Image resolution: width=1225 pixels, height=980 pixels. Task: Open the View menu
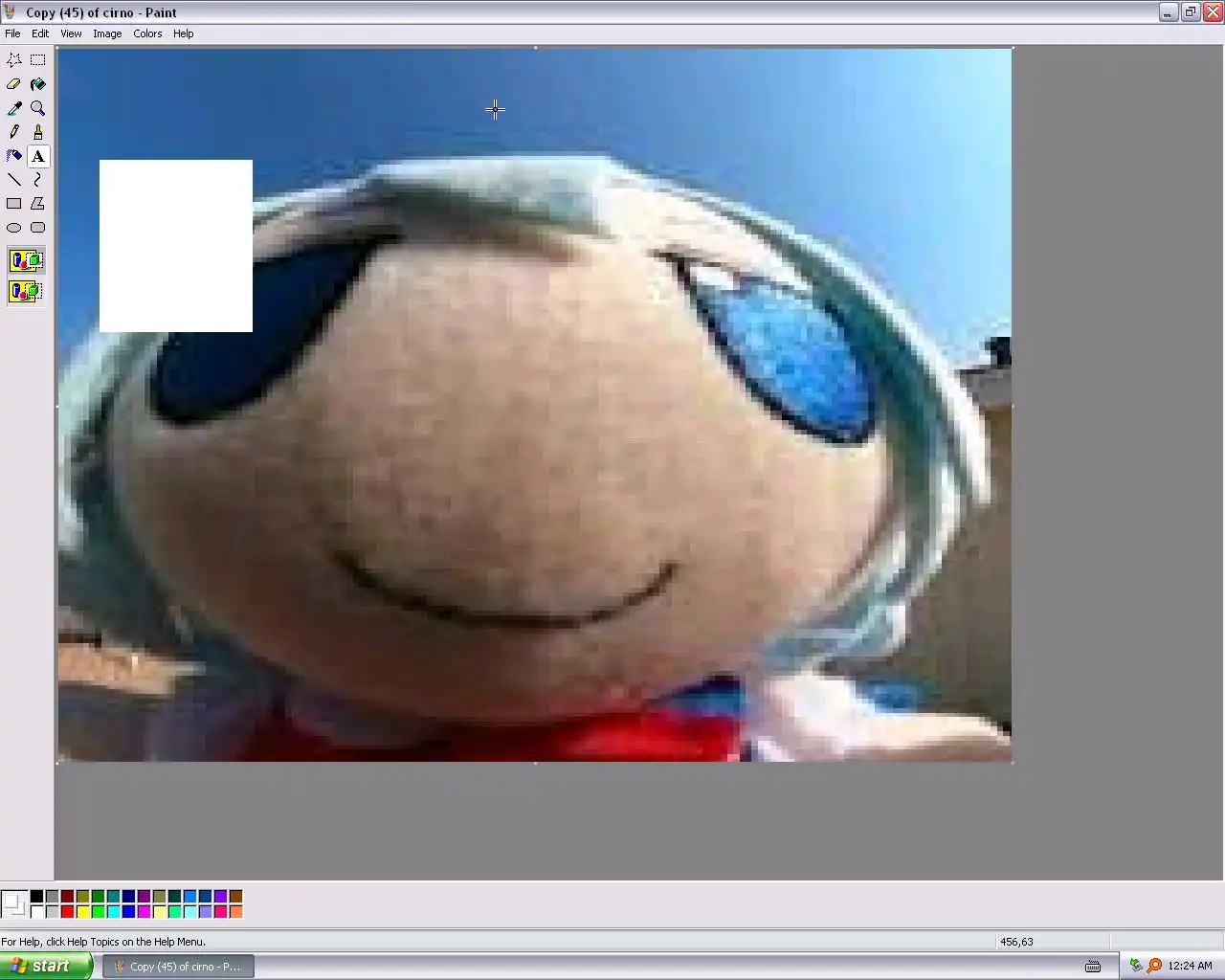pyautogui.click(x=71, y=33)
